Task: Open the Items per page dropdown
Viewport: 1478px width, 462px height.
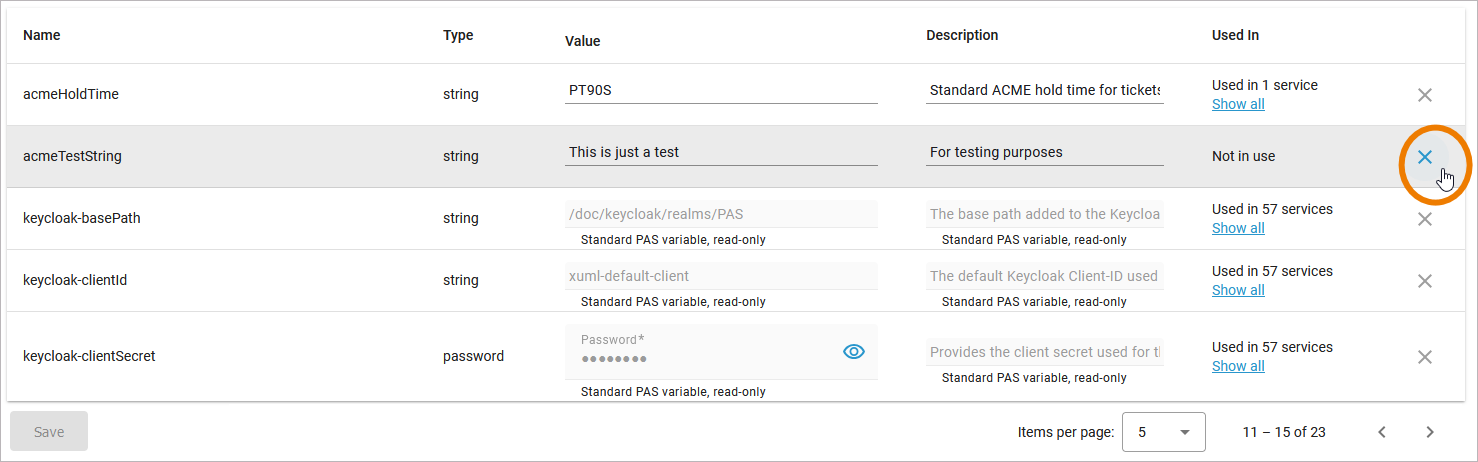Action: click(1164, 432)
